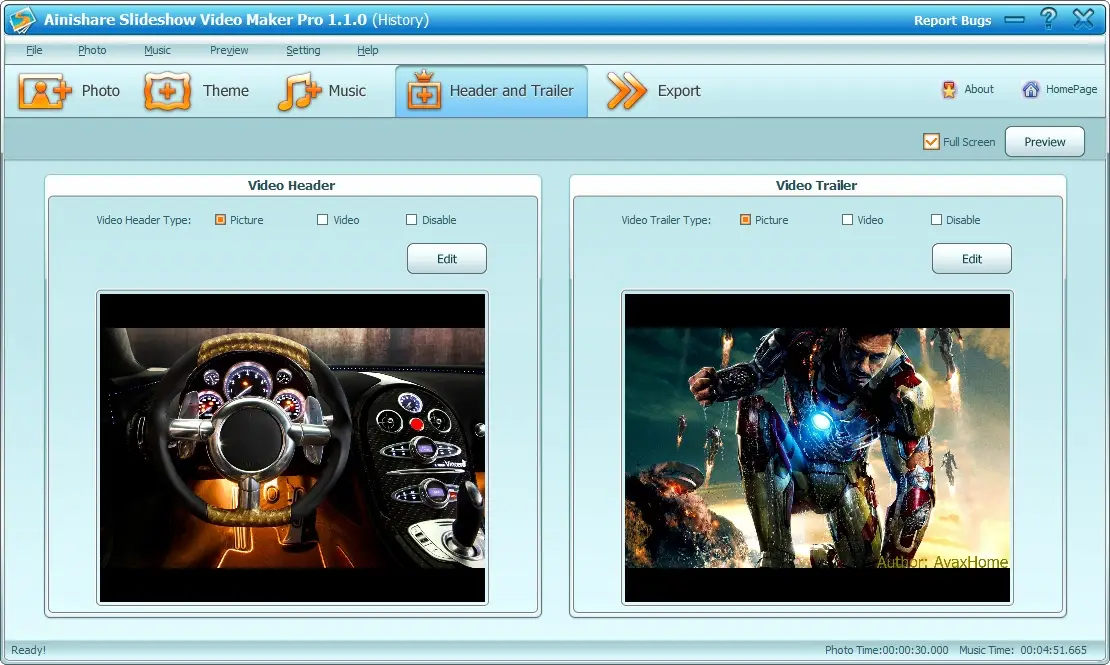The height and width of the screenshot is (665, 1110).
Task: Click the Video Trailer Iron Man thumbnail
Action: pyautogui.click(x=817, y=448)
